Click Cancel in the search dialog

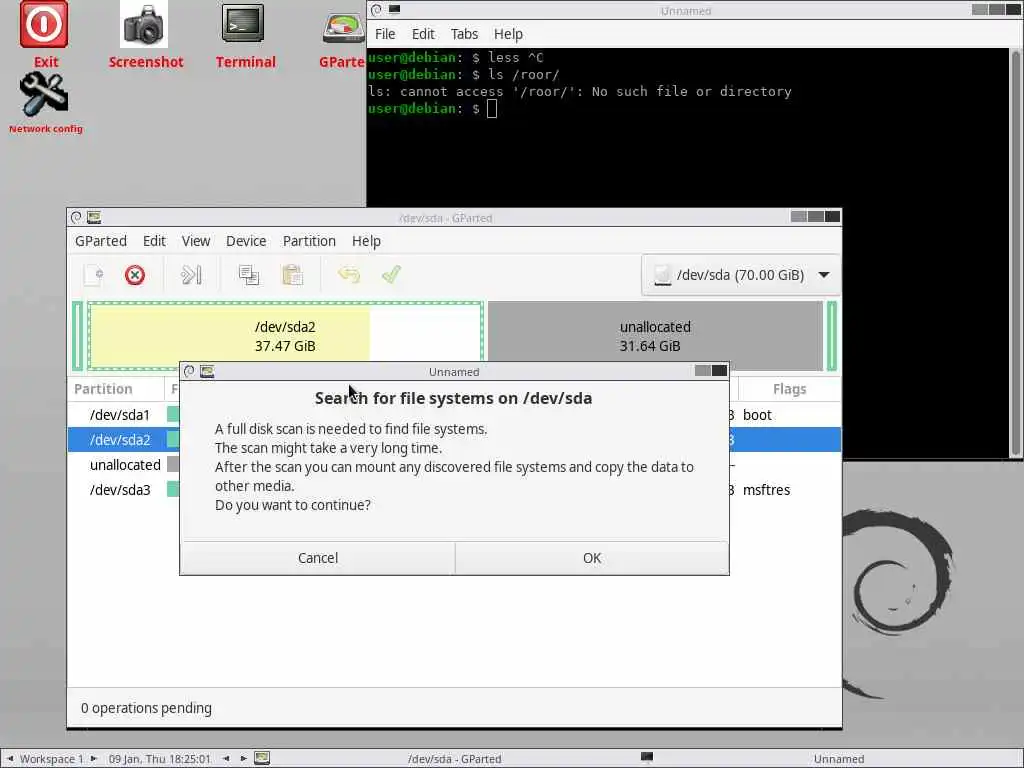pos(318,558)
